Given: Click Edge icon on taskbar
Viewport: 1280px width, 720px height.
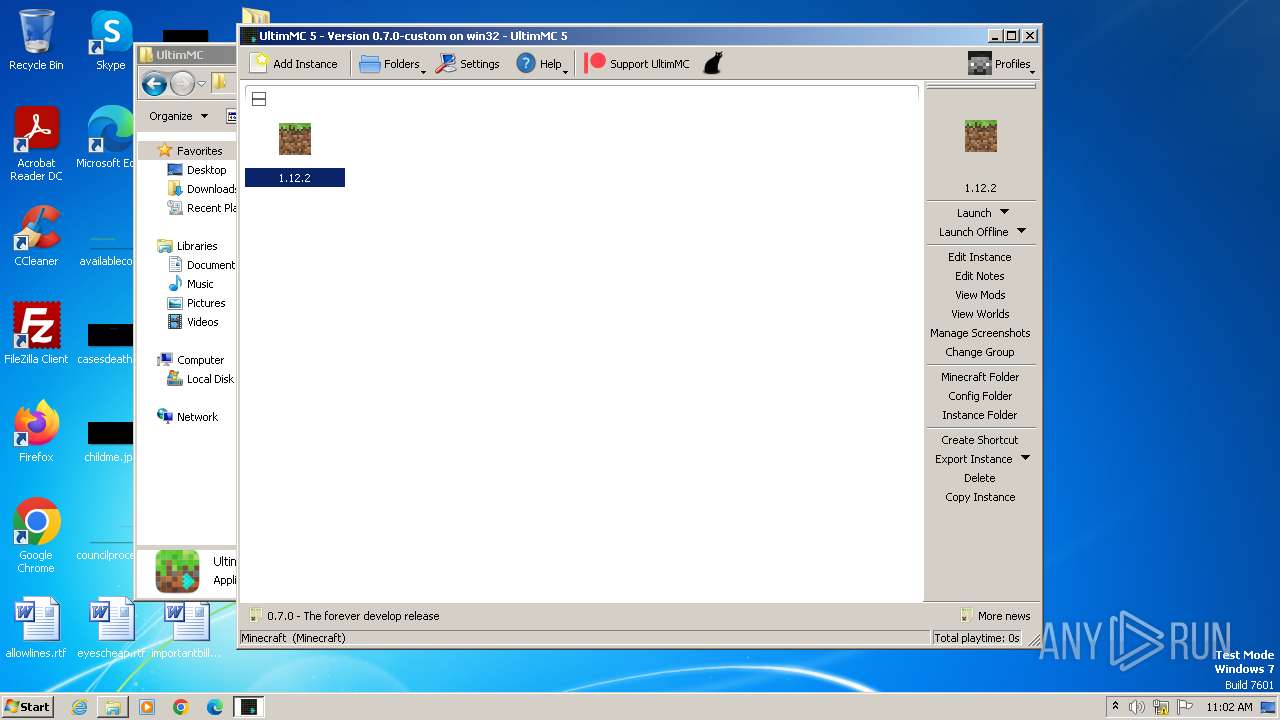Looking at the screenshot, I should (215, 707).
